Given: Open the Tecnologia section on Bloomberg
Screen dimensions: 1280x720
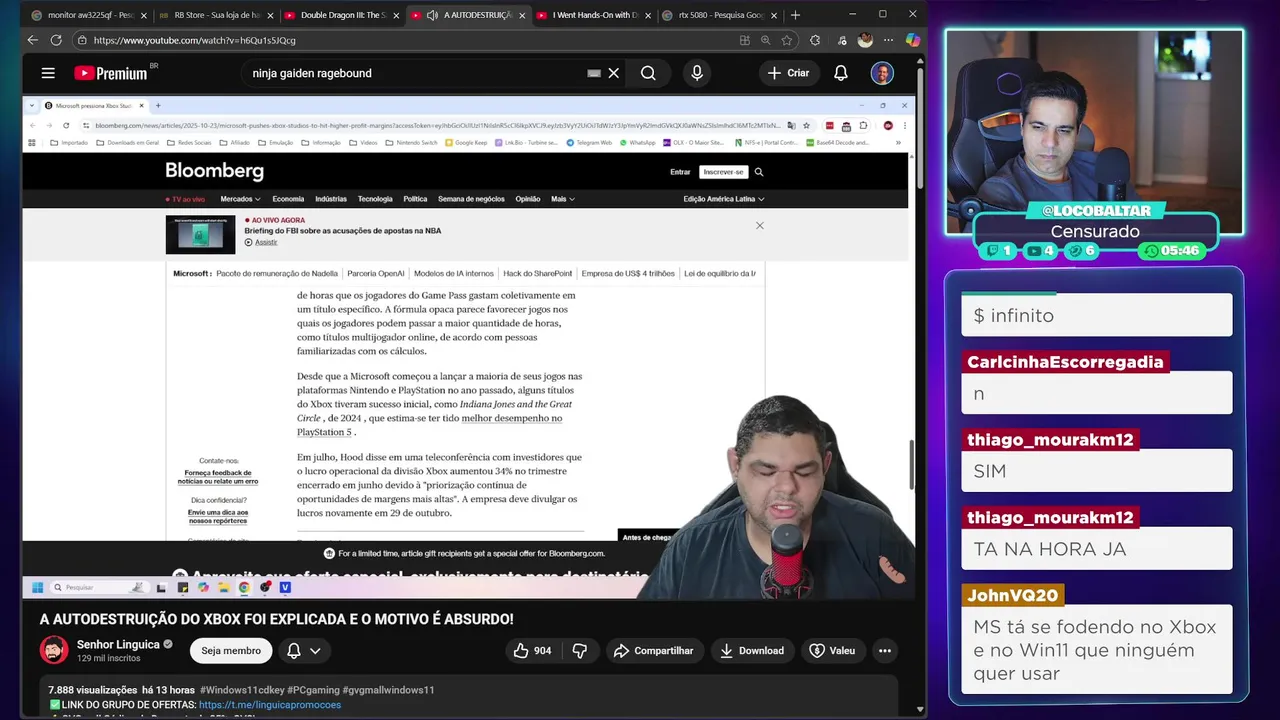Looking at the screenshot, I should [x=375, y=199].
